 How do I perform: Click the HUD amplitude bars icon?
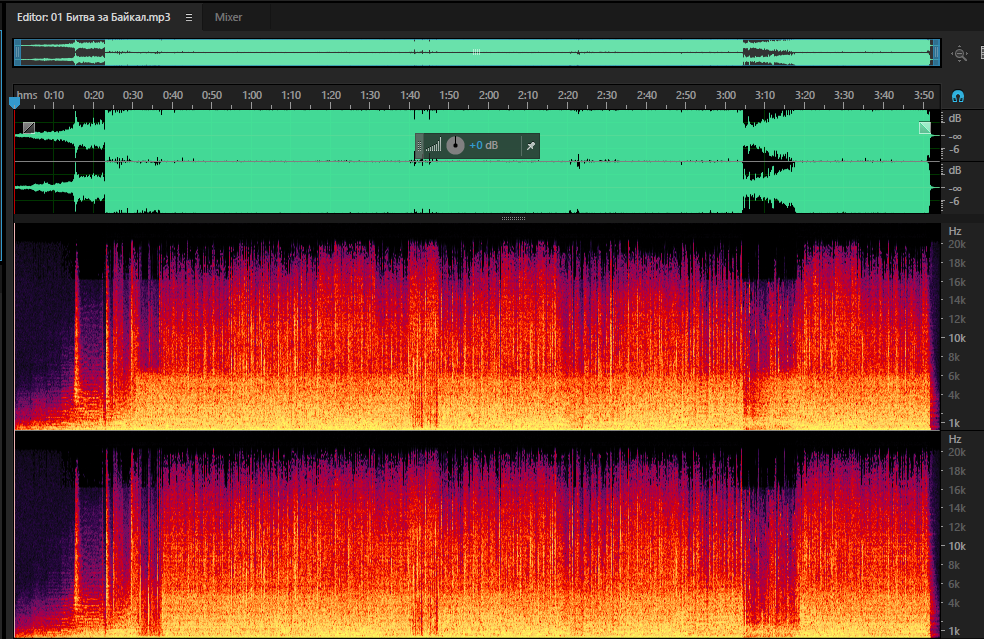click(433, 146)
